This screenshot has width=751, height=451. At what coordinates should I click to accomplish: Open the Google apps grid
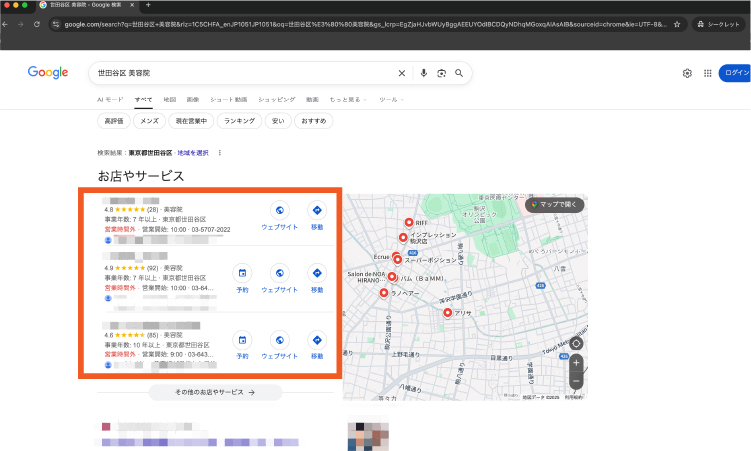click(x=708, y=73)
